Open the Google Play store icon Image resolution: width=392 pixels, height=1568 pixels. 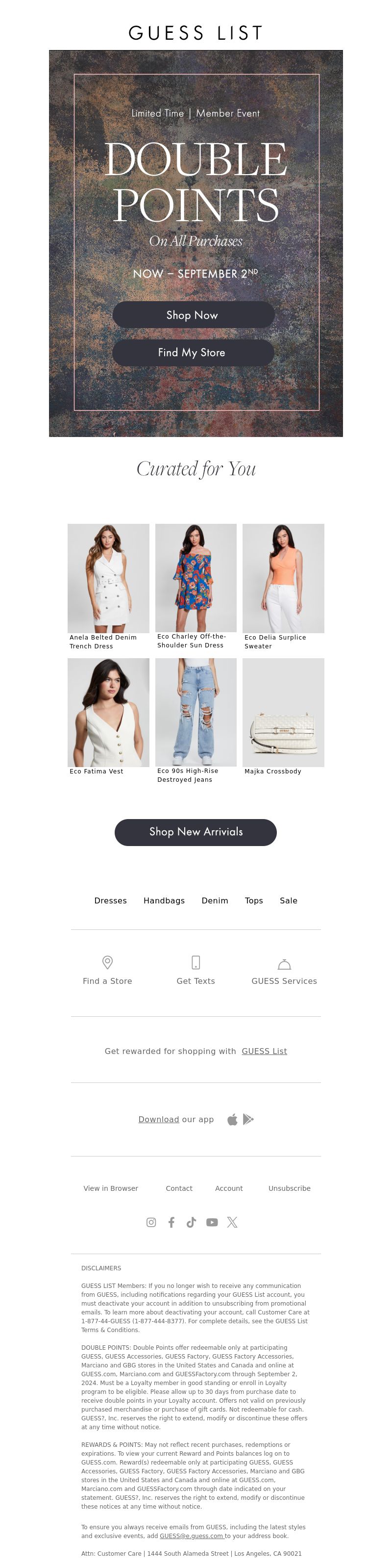coord(248,1119)
